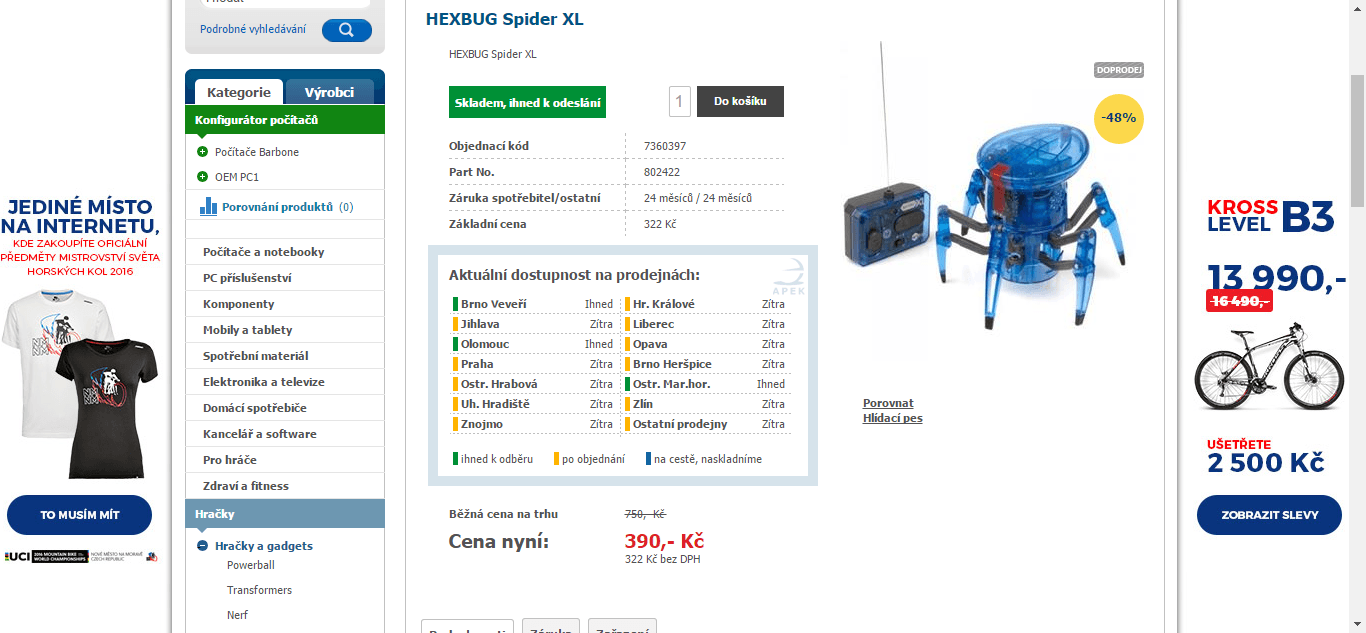Click the ZOBRAZIT SLEVY banner button

click(1269, 515)
